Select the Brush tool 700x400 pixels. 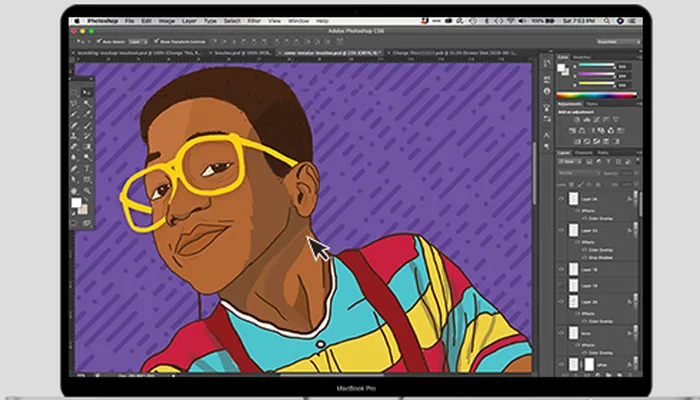point(87,125)
